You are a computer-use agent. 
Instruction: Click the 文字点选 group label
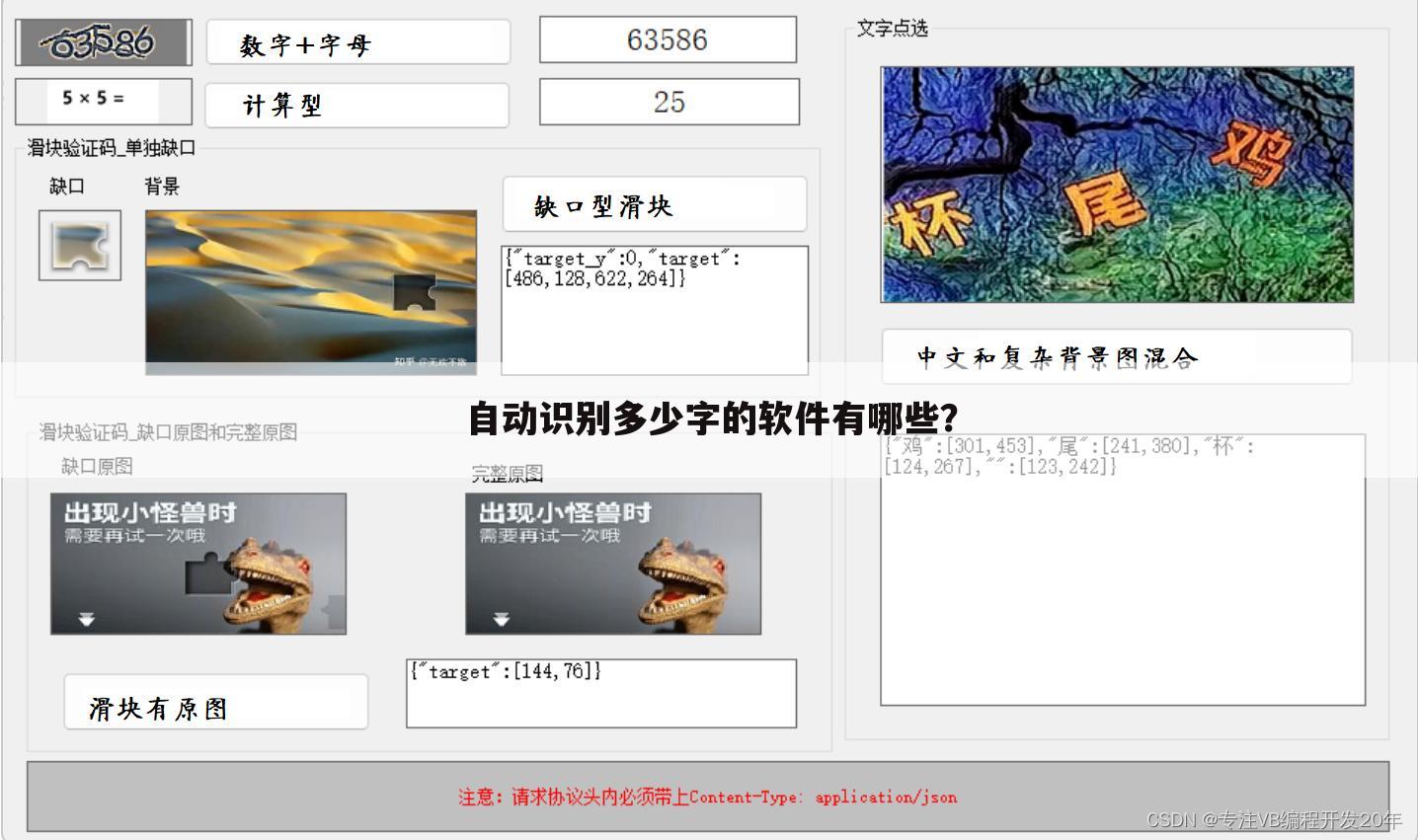893,28
